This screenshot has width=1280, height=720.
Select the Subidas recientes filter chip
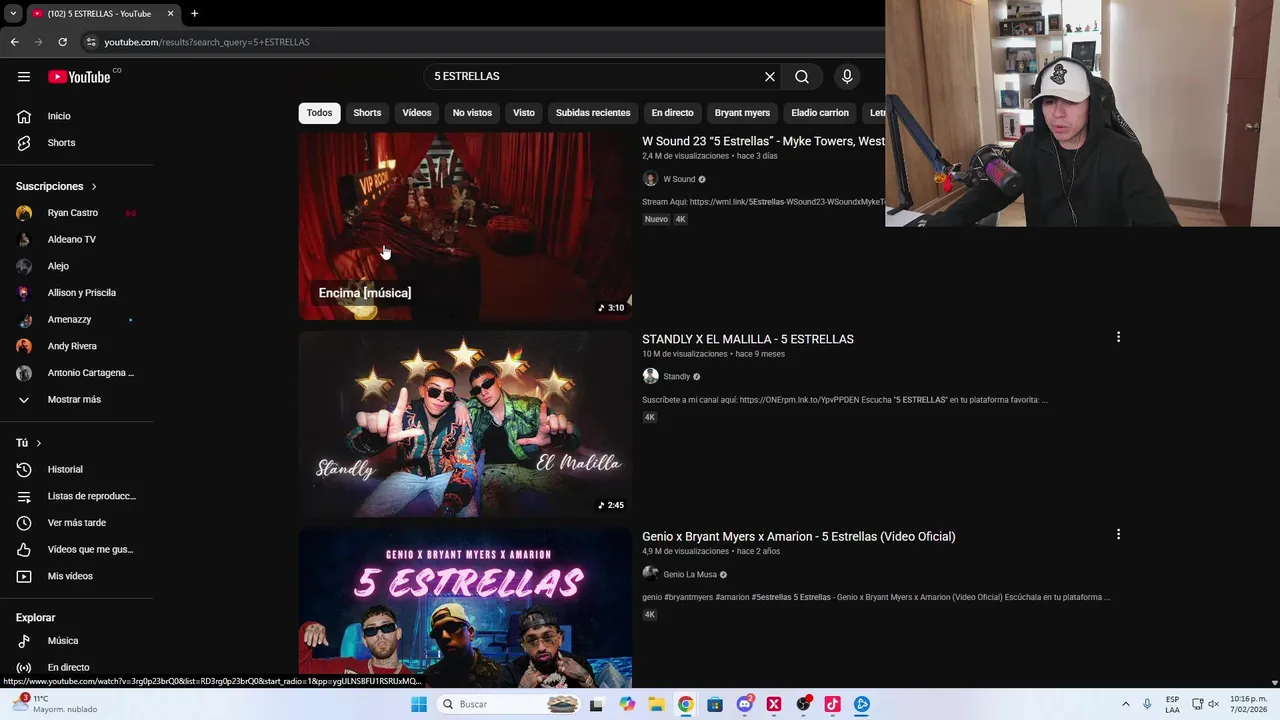(593, 113)
